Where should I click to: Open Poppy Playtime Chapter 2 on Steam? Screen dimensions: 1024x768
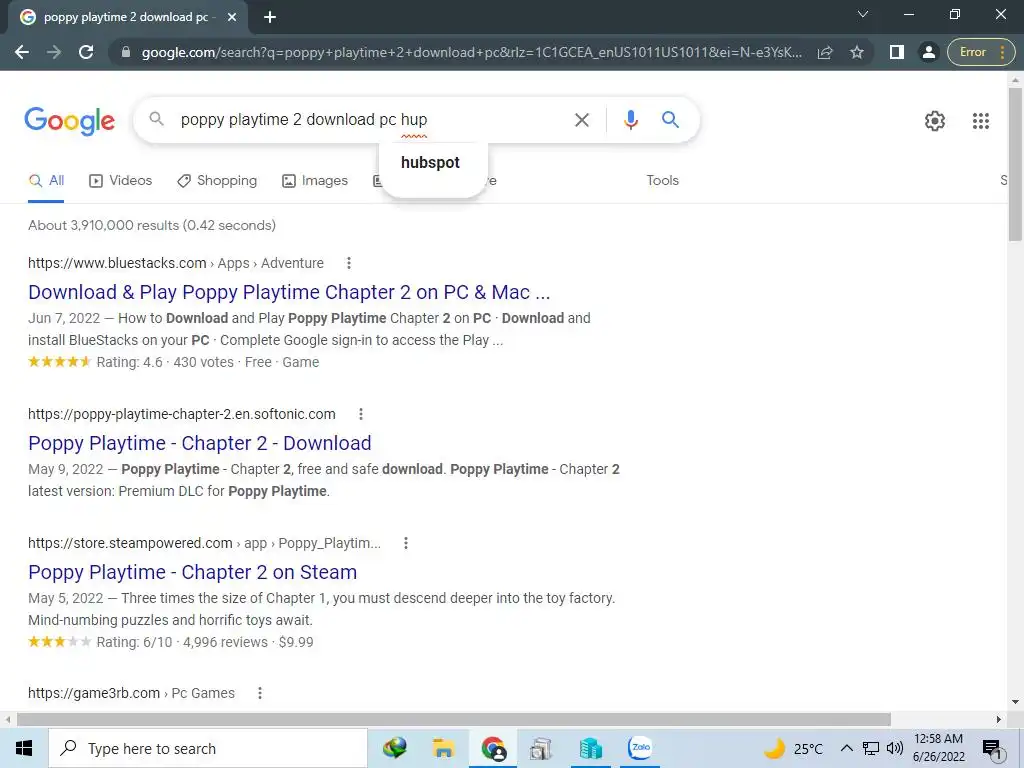point(193,572)
